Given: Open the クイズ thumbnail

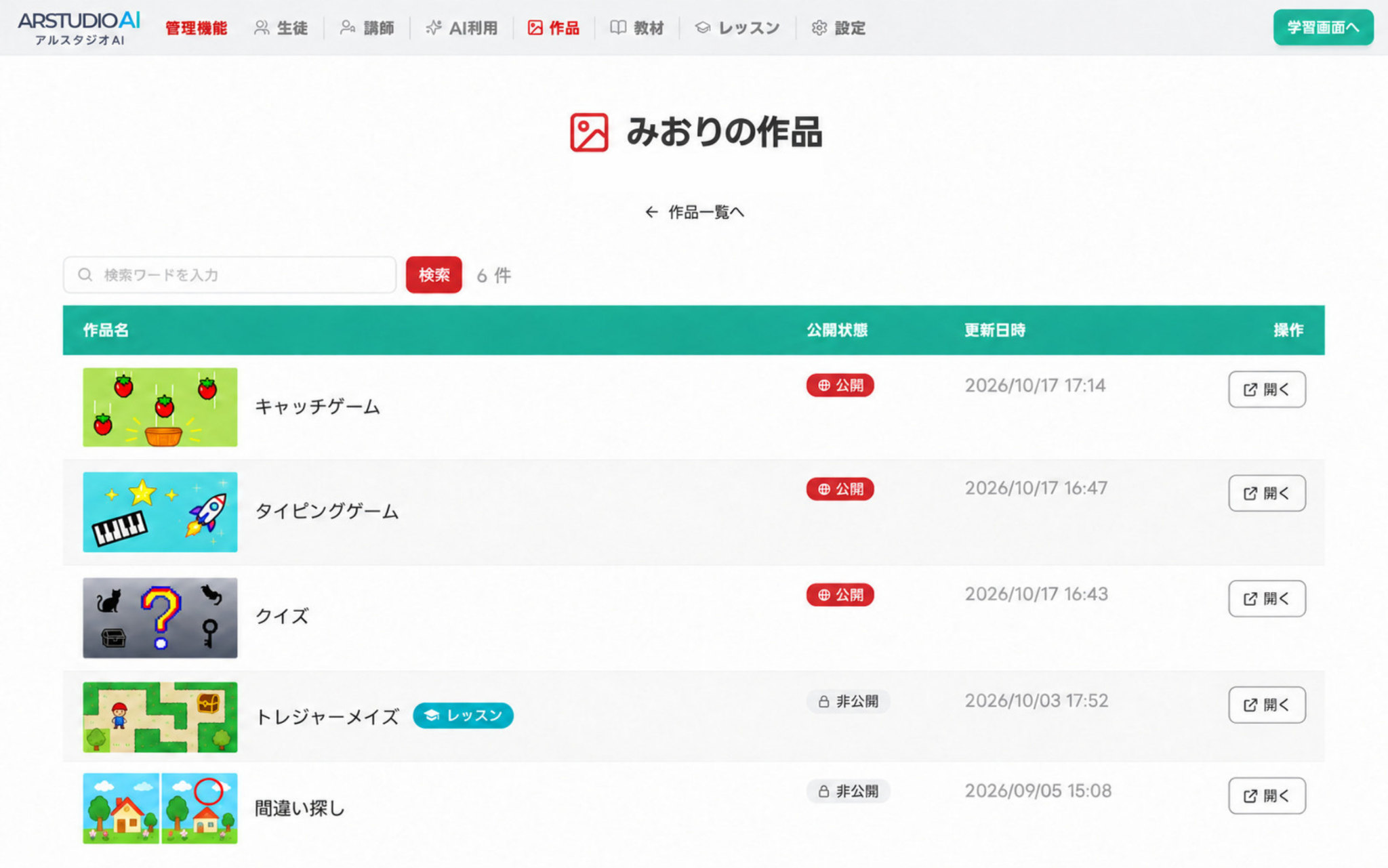Looking at the screenshot, I should pyautogui.click(x=160, y=617).
